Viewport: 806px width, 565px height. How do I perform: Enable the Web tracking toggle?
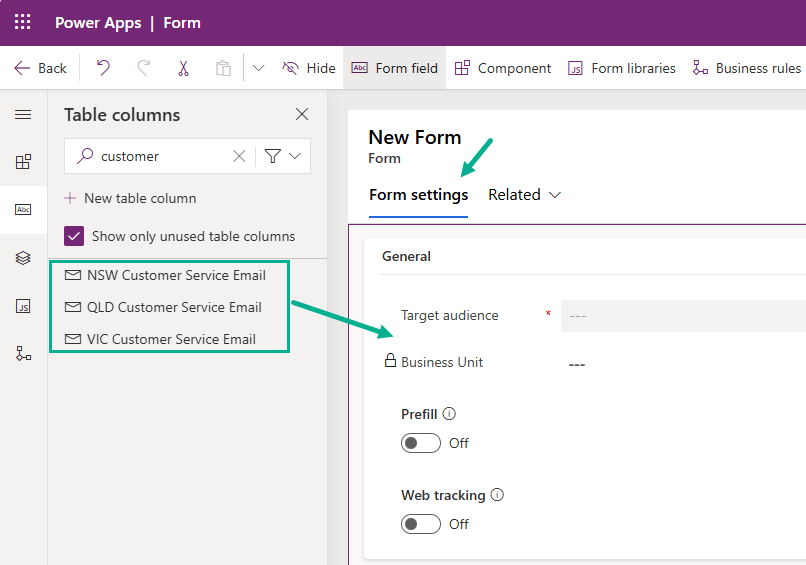(x=421, y=524)
